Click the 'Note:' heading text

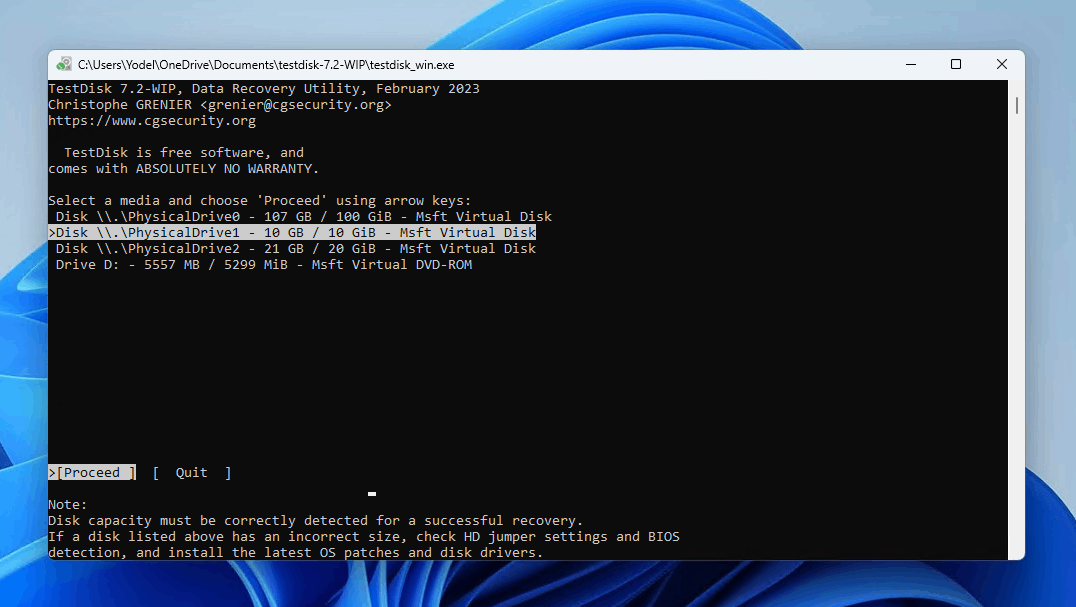68,505
